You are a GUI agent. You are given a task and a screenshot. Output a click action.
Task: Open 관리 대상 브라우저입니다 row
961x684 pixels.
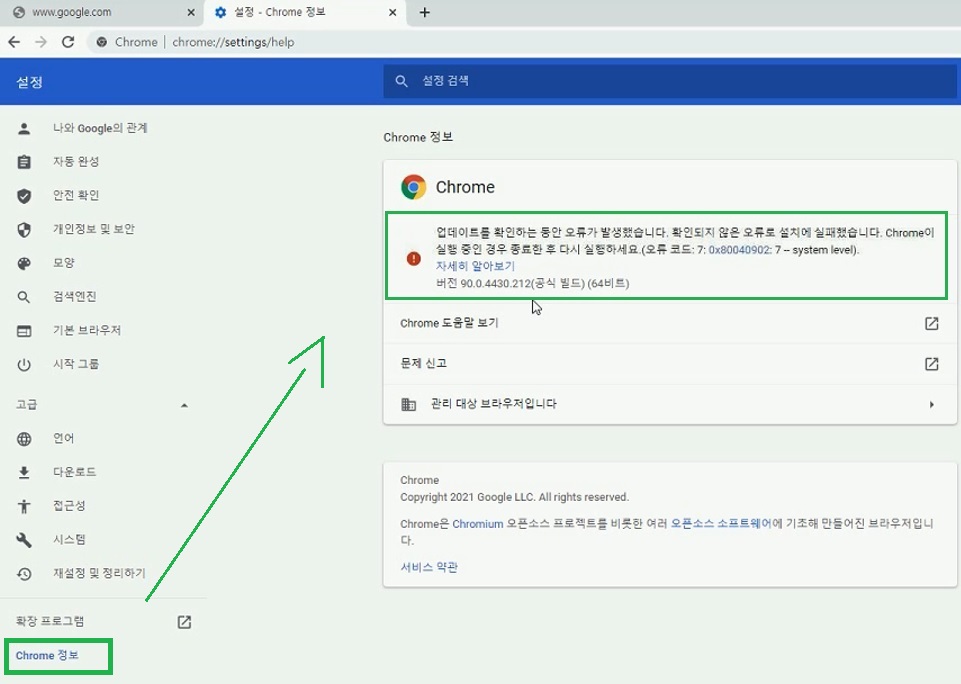pos(669,404)
